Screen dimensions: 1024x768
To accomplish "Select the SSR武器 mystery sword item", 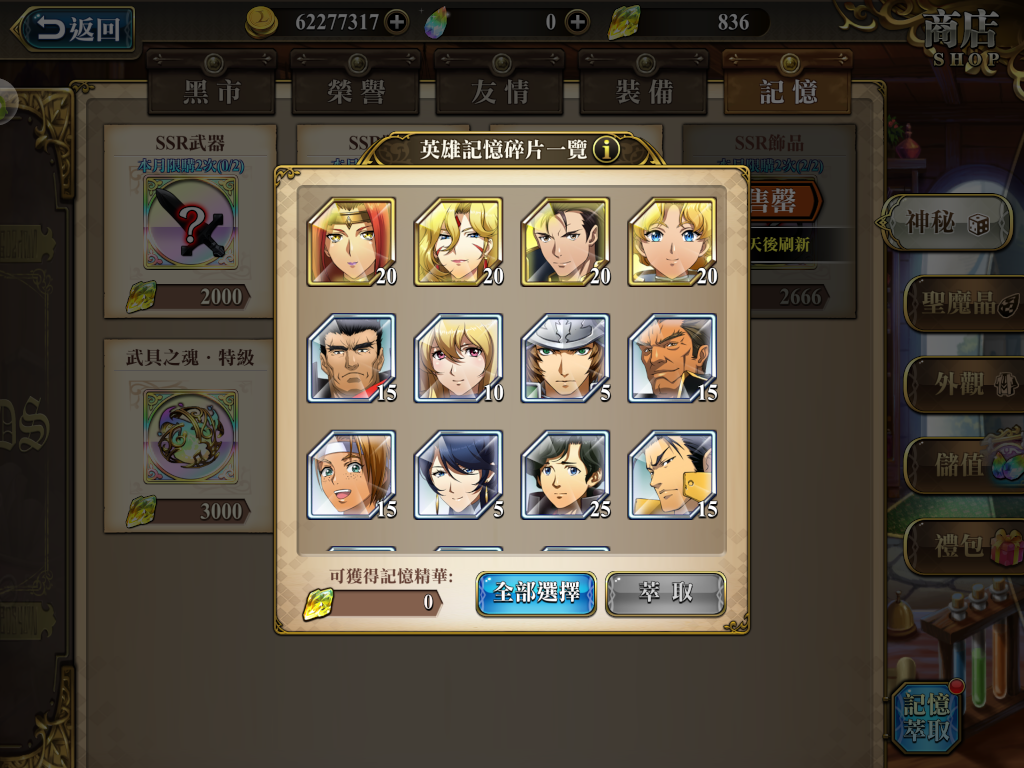I will point(190,223).
